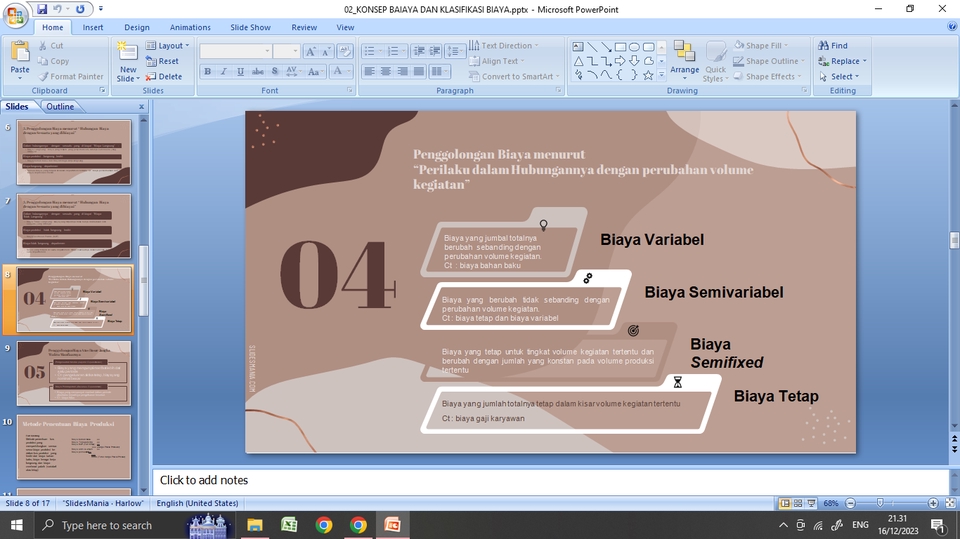Toggle Underline formatting
Viewport: 960px width, 539px height.
[x=241, y=72]
